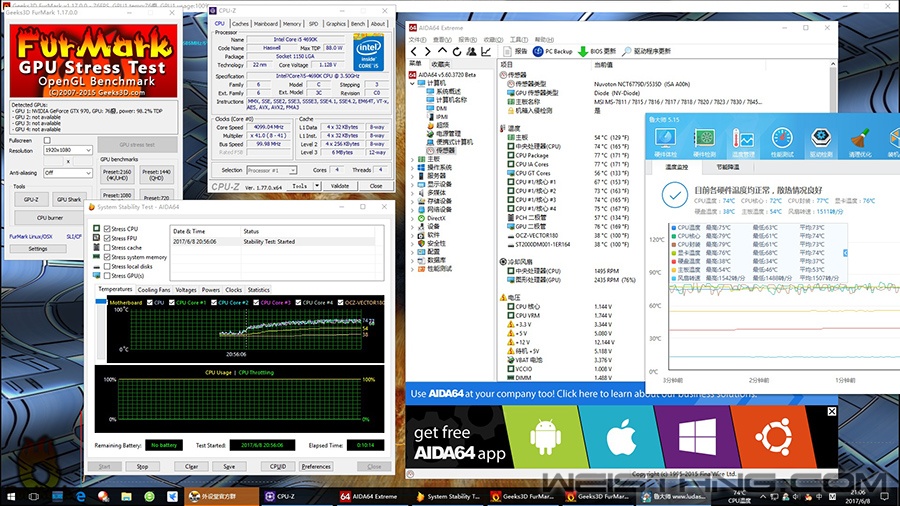Open 温度管理 icon in 鲁大师
This screenshot has width=900, height=506.
click(x=743, y=142)
